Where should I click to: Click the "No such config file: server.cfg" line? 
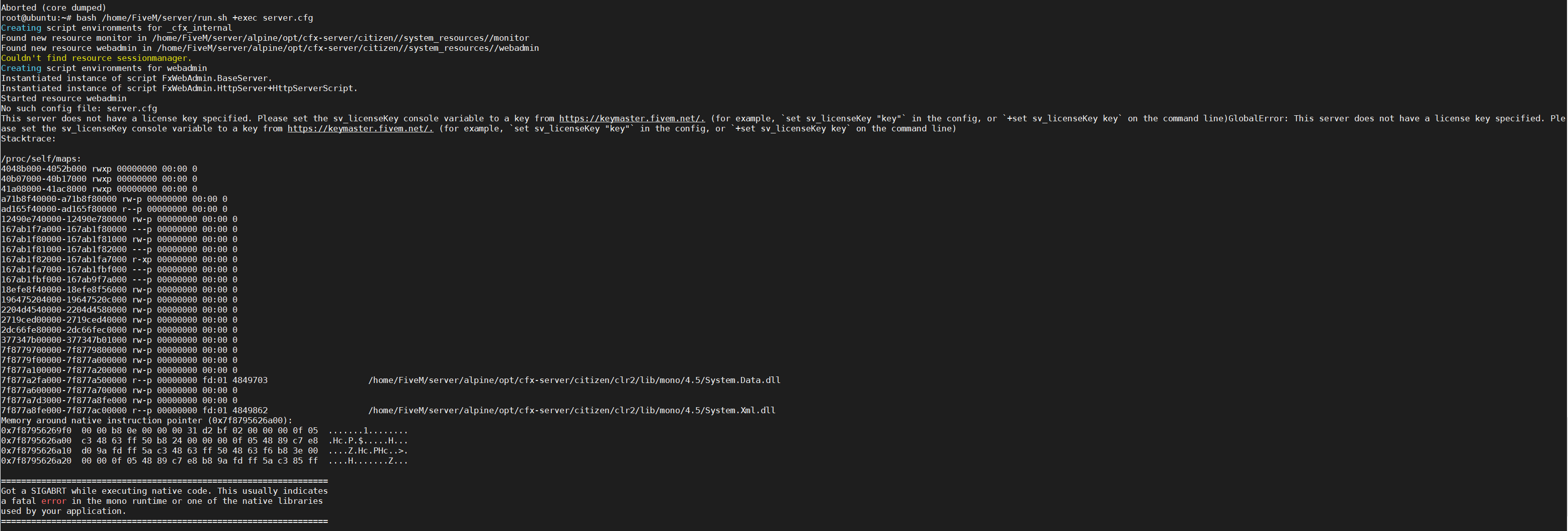79,108
